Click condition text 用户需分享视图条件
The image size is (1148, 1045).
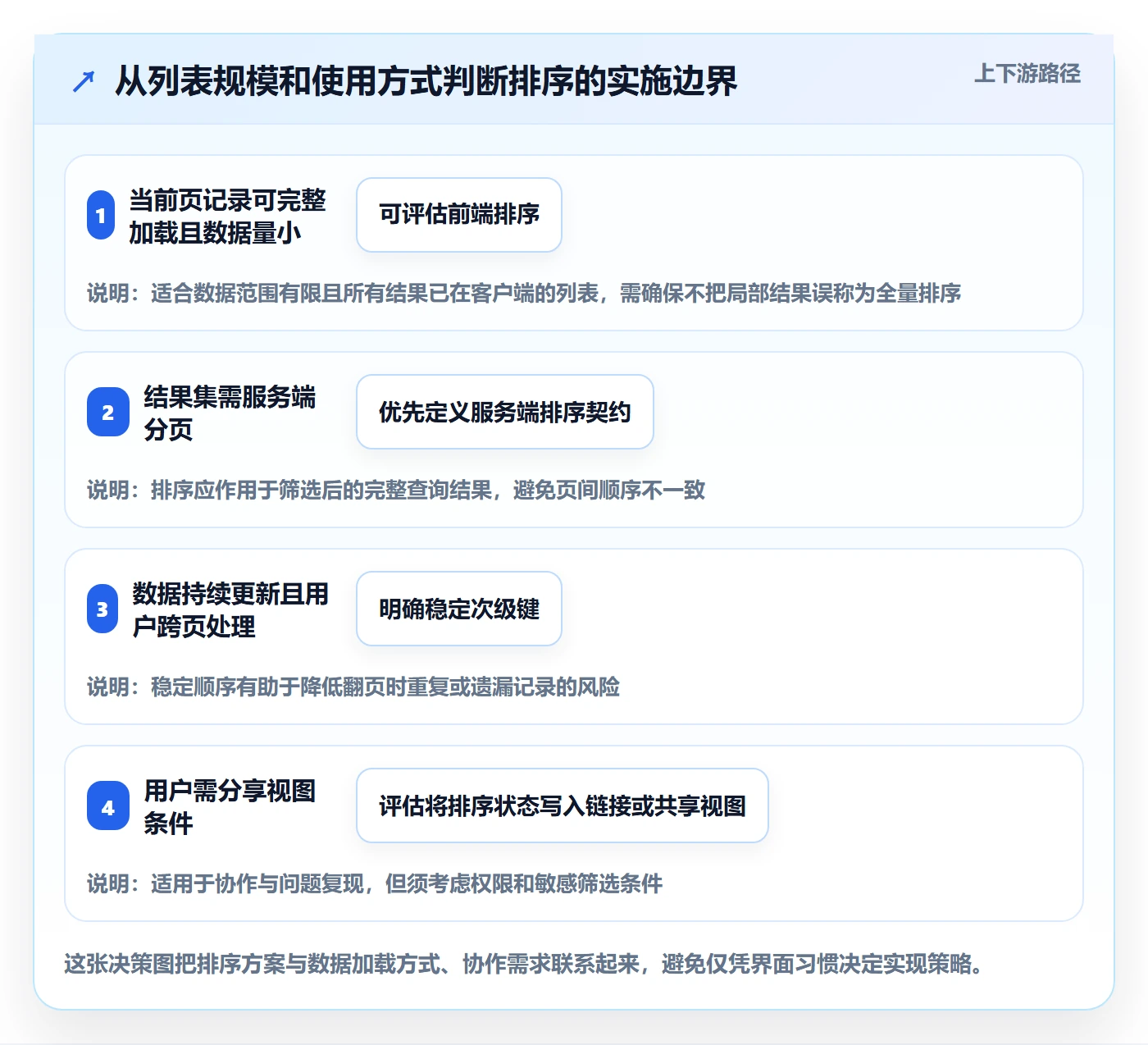[x=230, y=806]
